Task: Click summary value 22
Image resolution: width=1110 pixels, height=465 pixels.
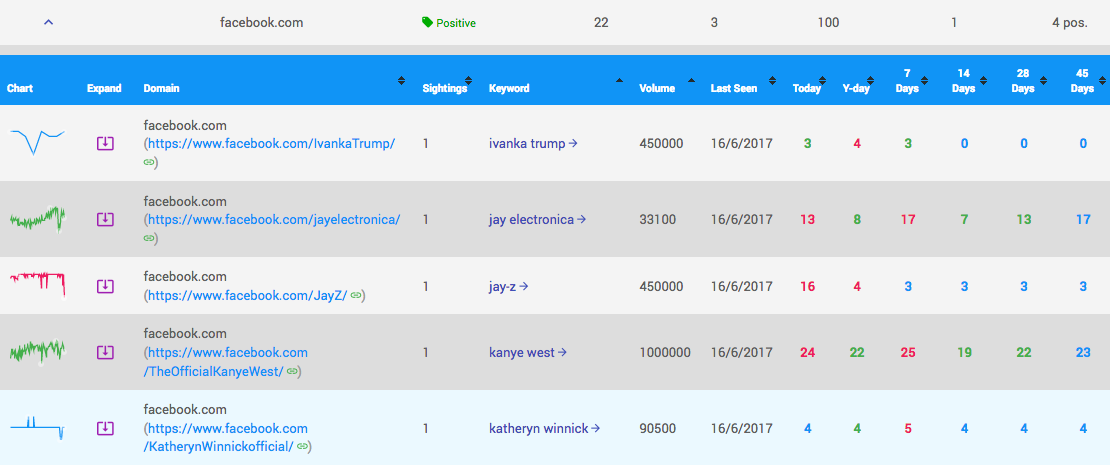Action: pyautogui.click(x=601, y=23)
